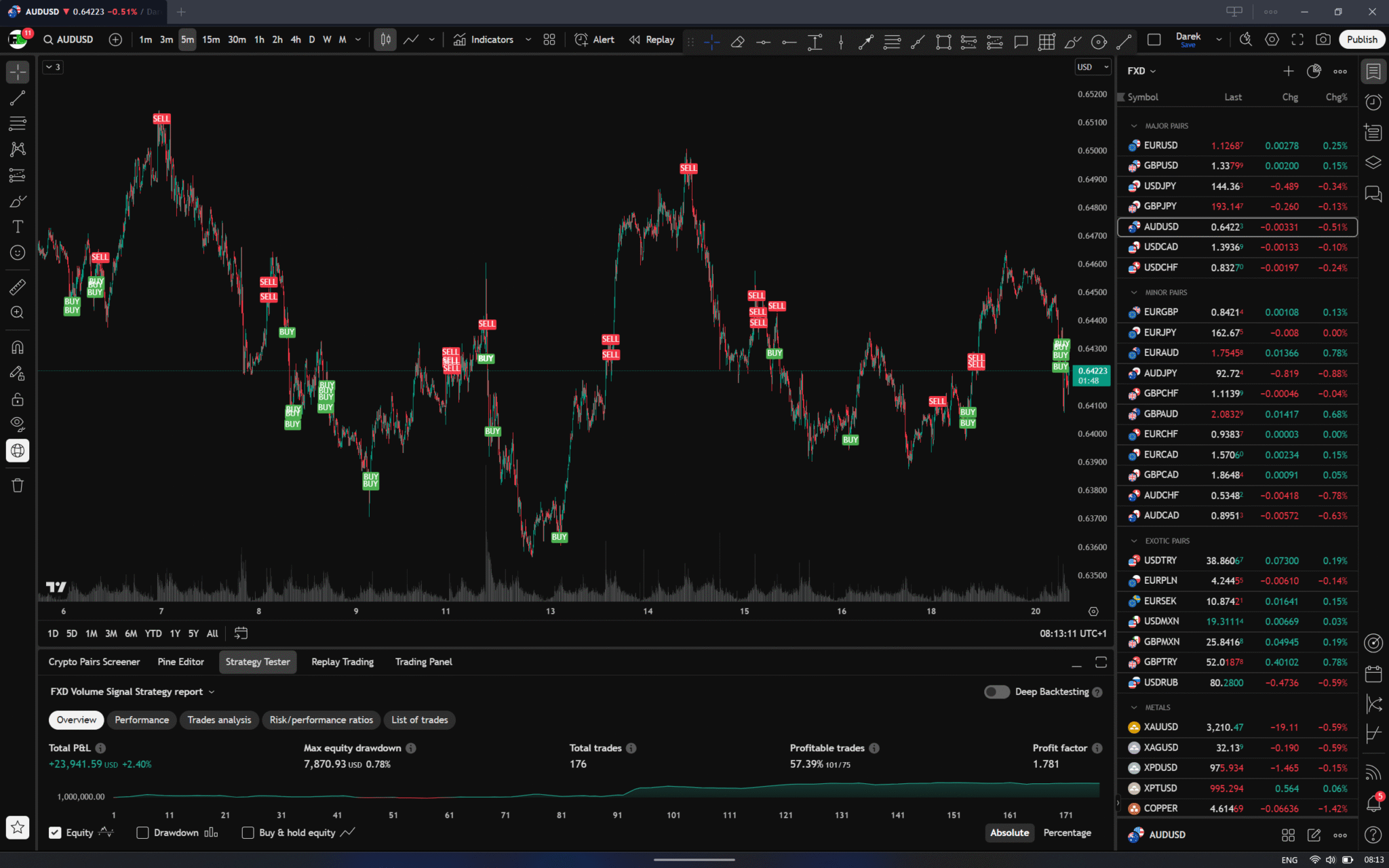This screenshot has width=1389, height=868.
Task: Enable the Buy & hold equity checkbox
Action: click(x=248, y=832)
